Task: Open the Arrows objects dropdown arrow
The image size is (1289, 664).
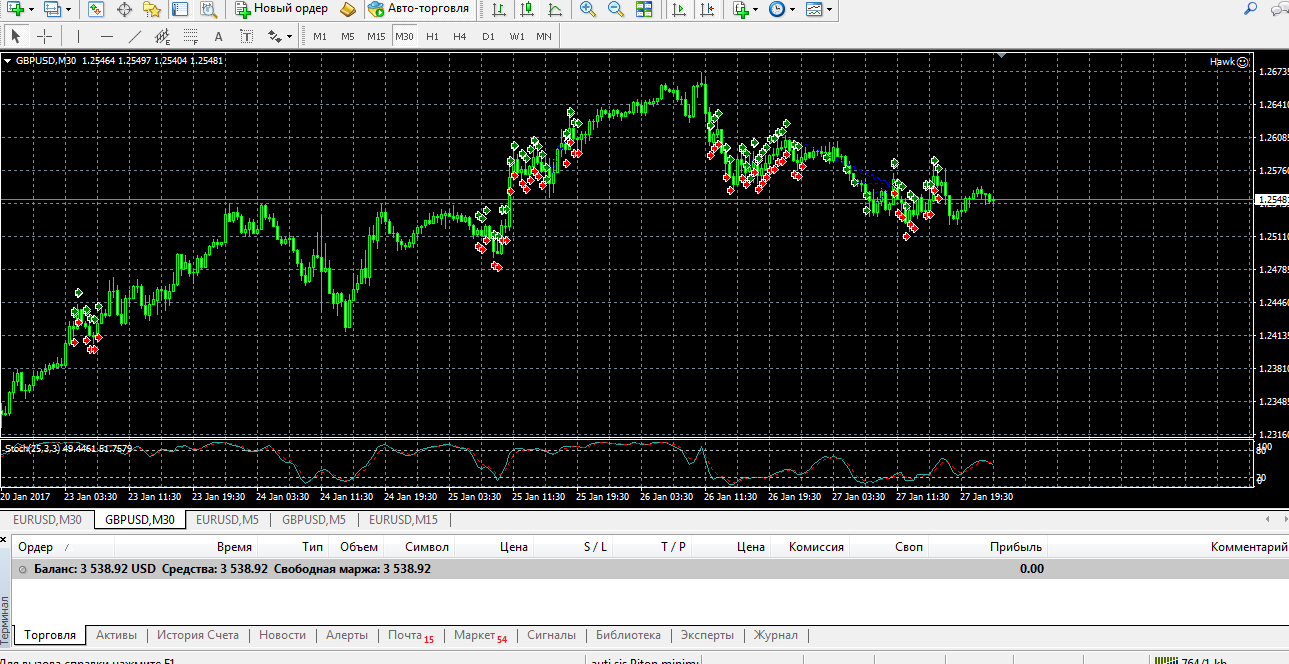Action: [x=290, y=37]
